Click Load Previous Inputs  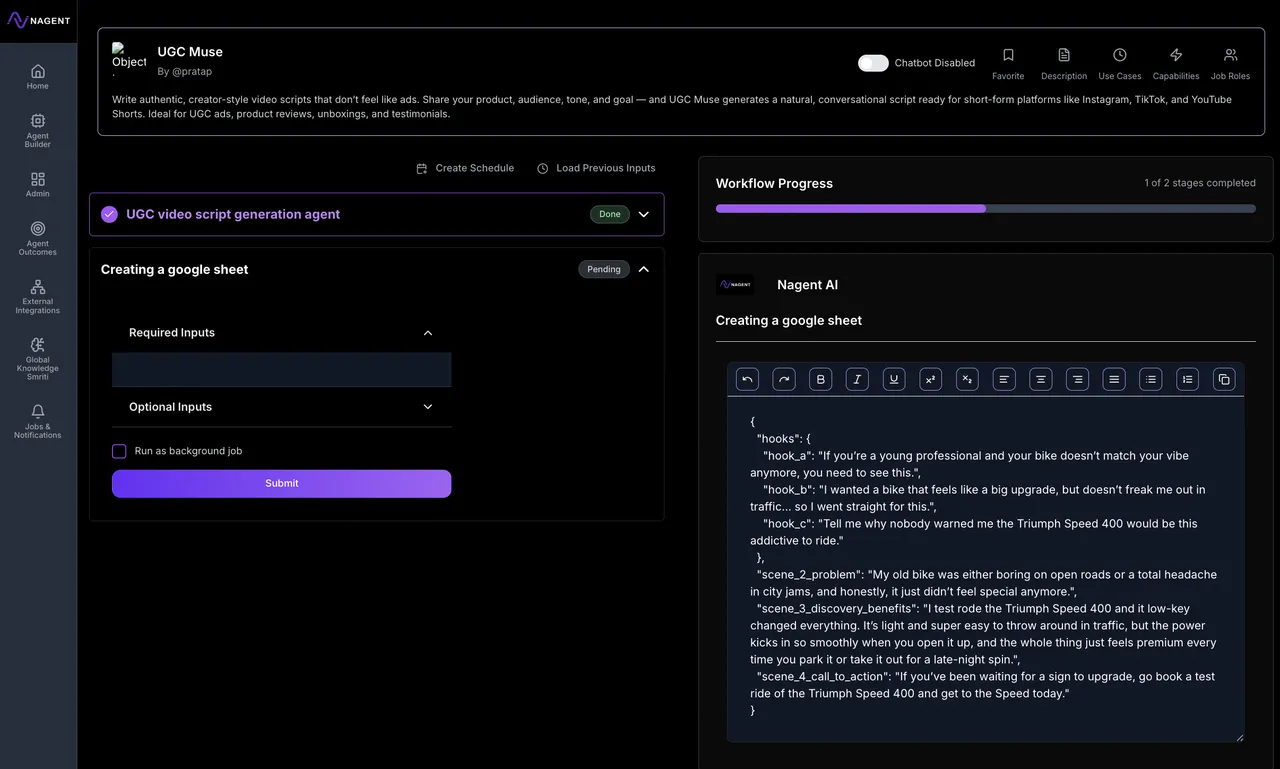(596, 168)
